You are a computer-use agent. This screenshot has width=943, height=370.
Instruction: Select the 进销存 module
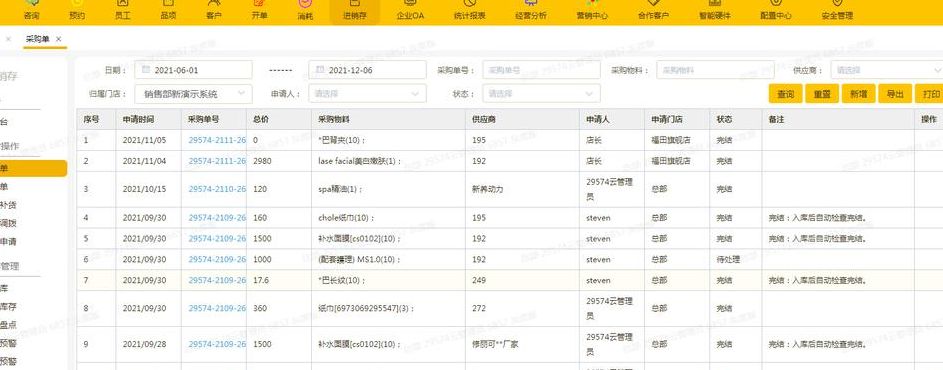pos(355,11)
